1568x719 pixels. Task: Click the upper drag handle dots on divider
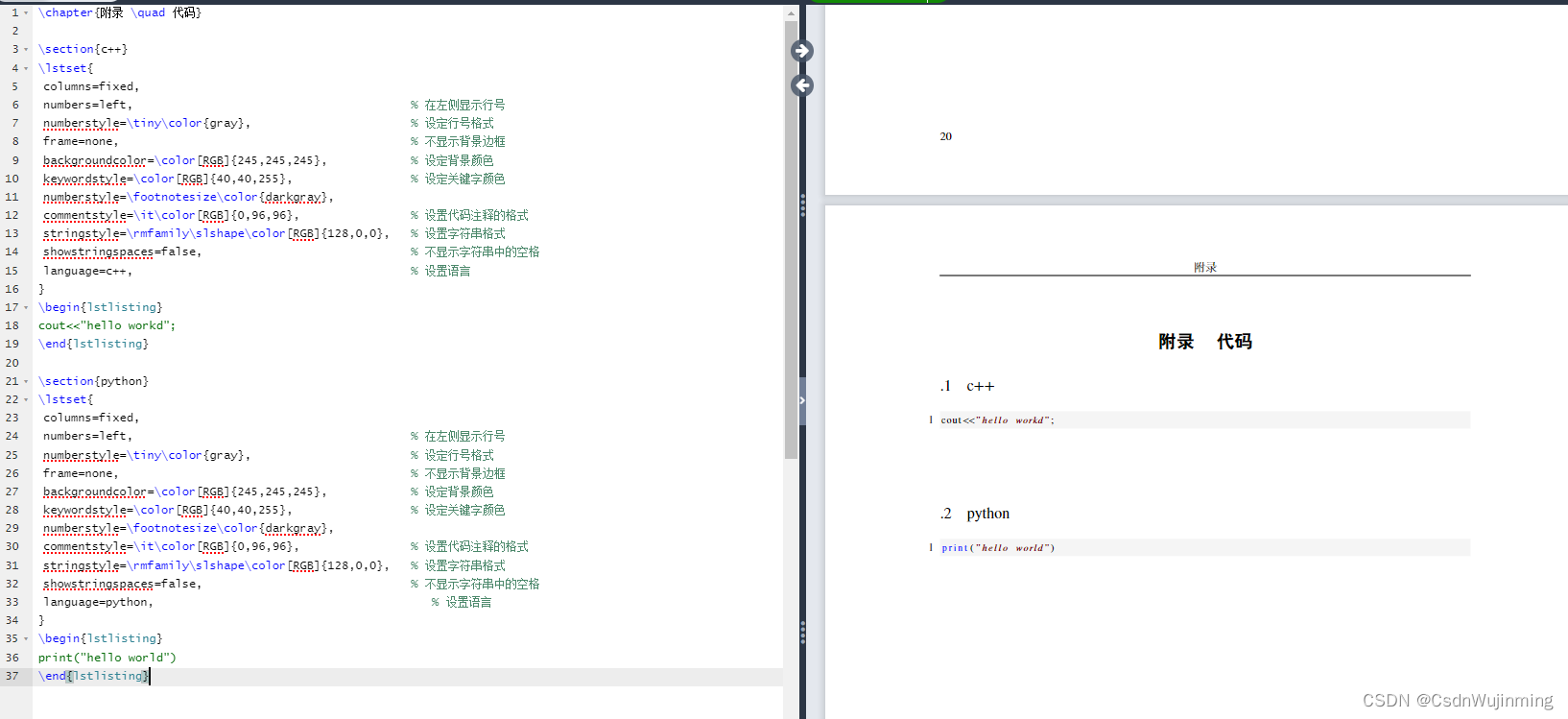(x=802, y=204)
